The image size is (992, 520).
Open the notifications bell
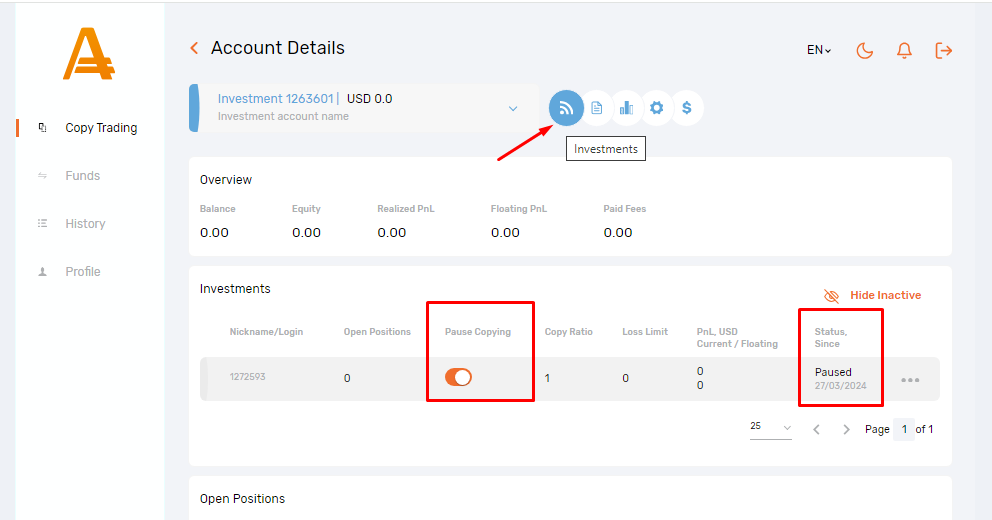904,50
